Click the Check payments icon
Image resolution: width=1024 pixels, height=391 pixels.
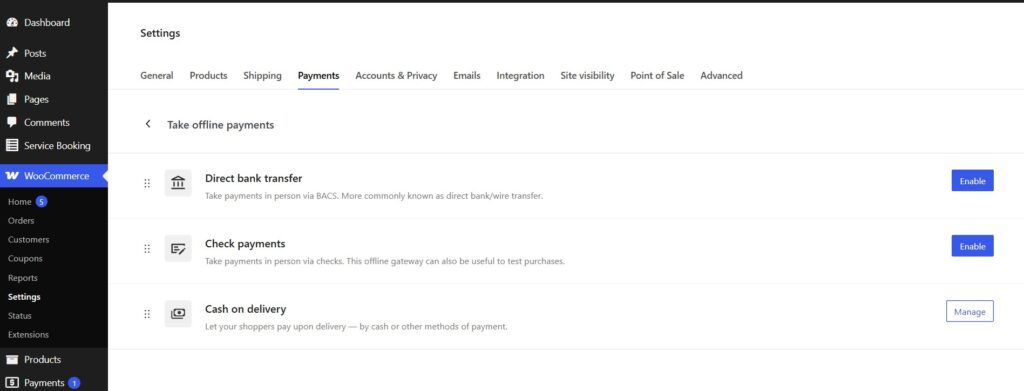tap(178, 248)
